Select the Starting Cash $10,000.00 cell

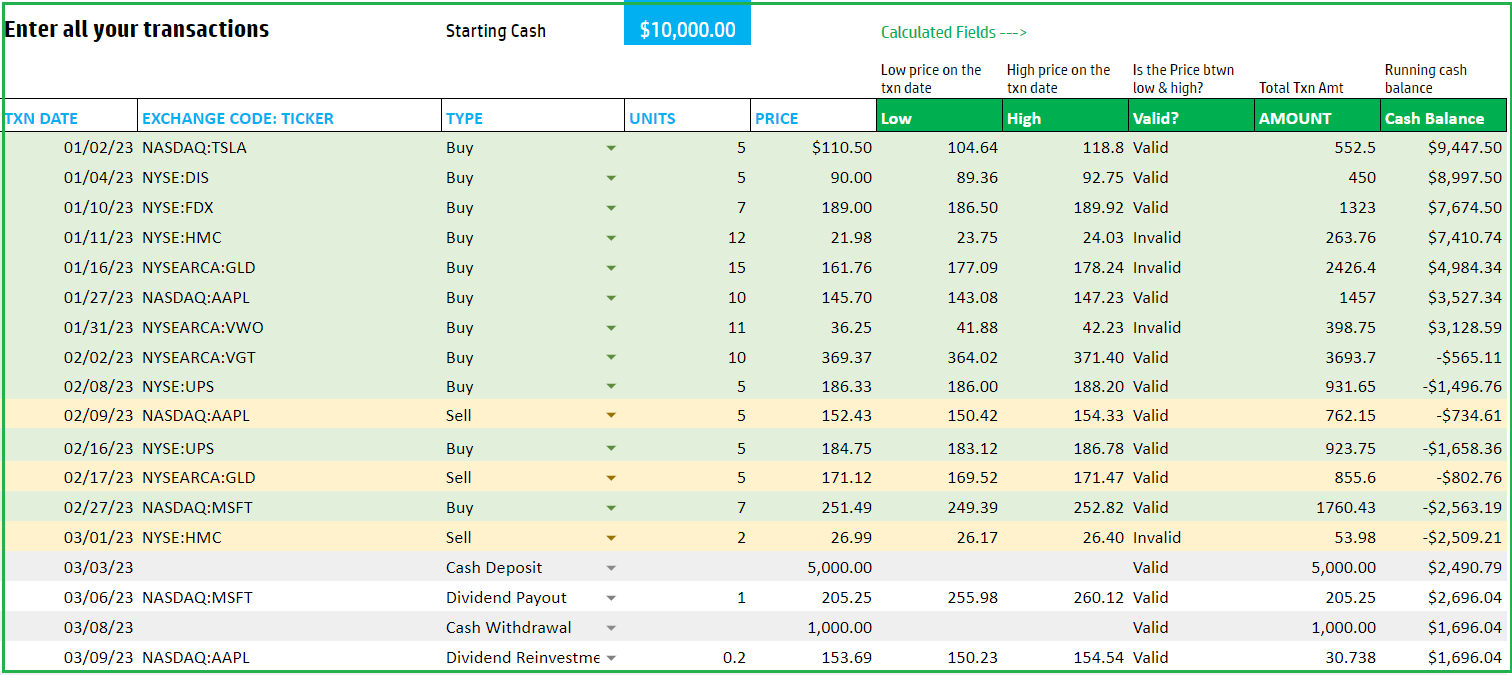click(687, 25)
